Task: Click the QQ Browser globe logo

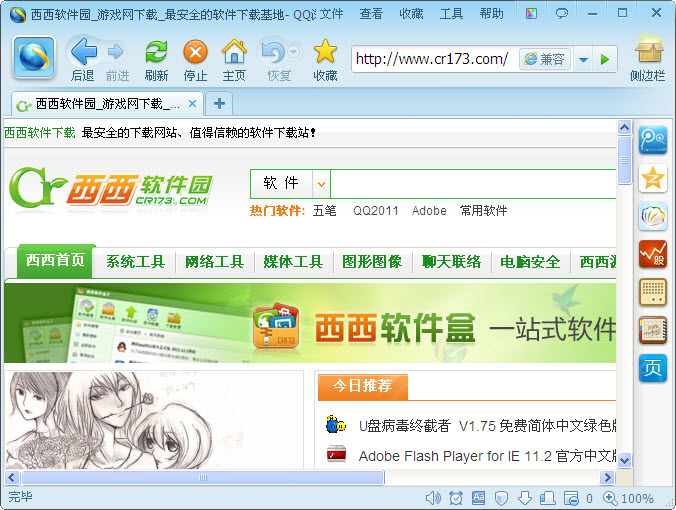Action: tap(34, 58)
